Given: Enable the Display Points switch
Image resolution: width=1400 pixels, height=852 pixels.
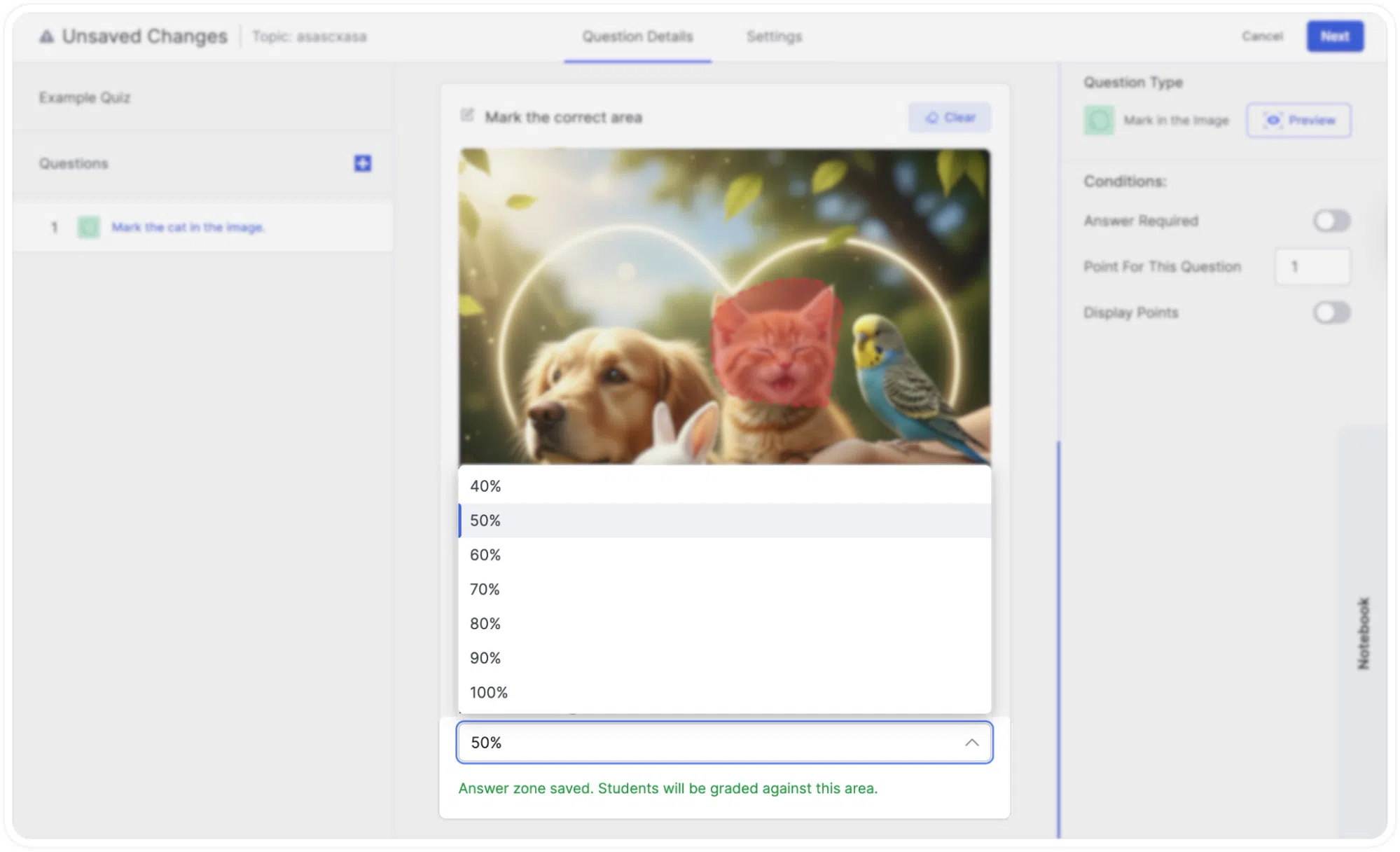Looking at the screenshot, I should click(1331, 312).
